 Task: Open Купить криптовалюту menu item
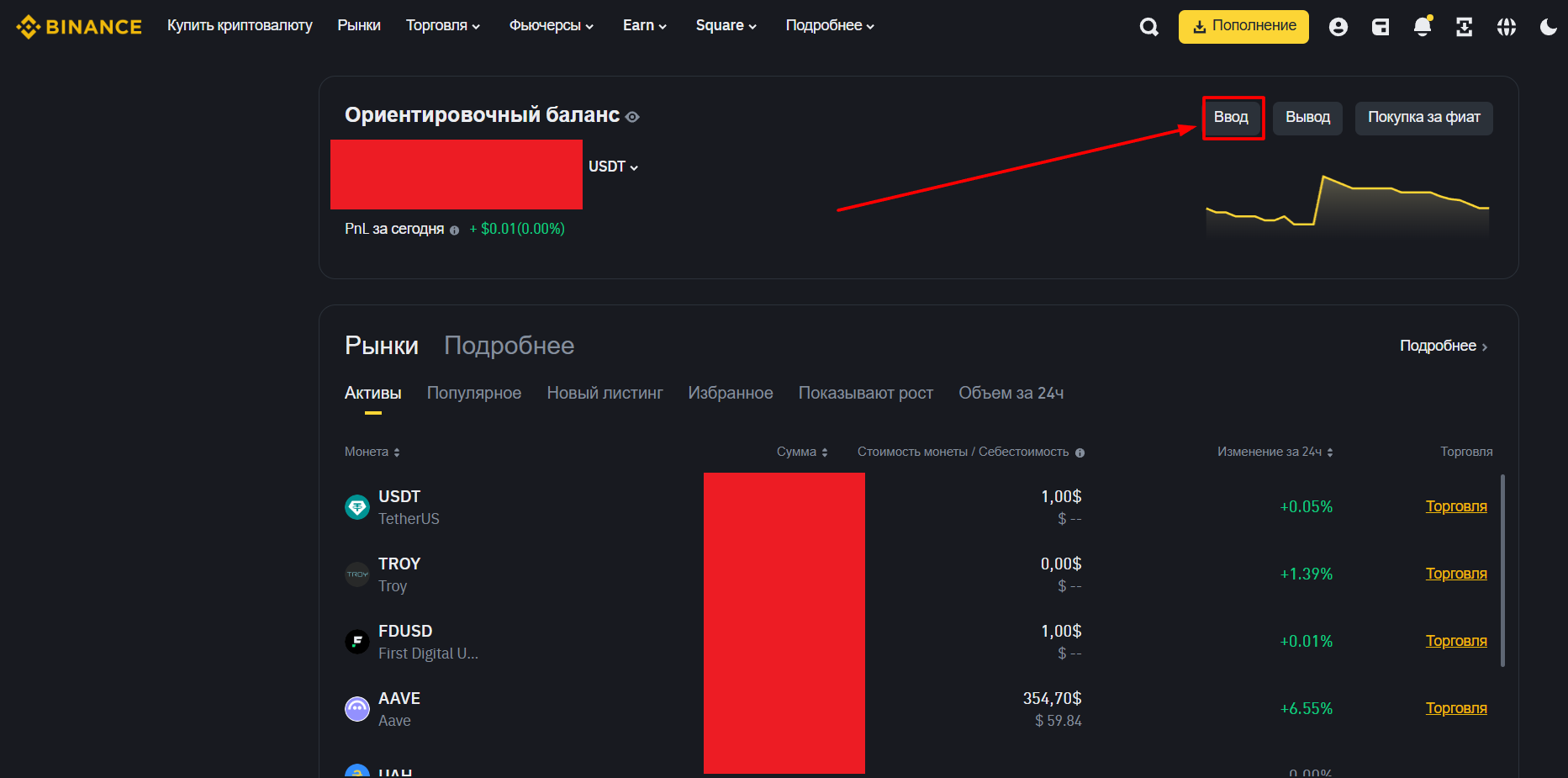coord(240,25)
